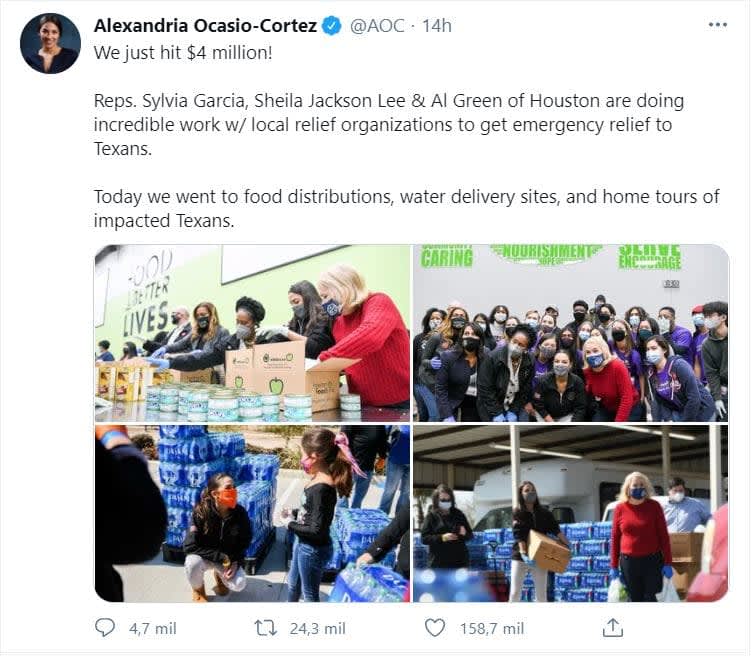Open the three-dot more options menu

(x=717, y=25)
